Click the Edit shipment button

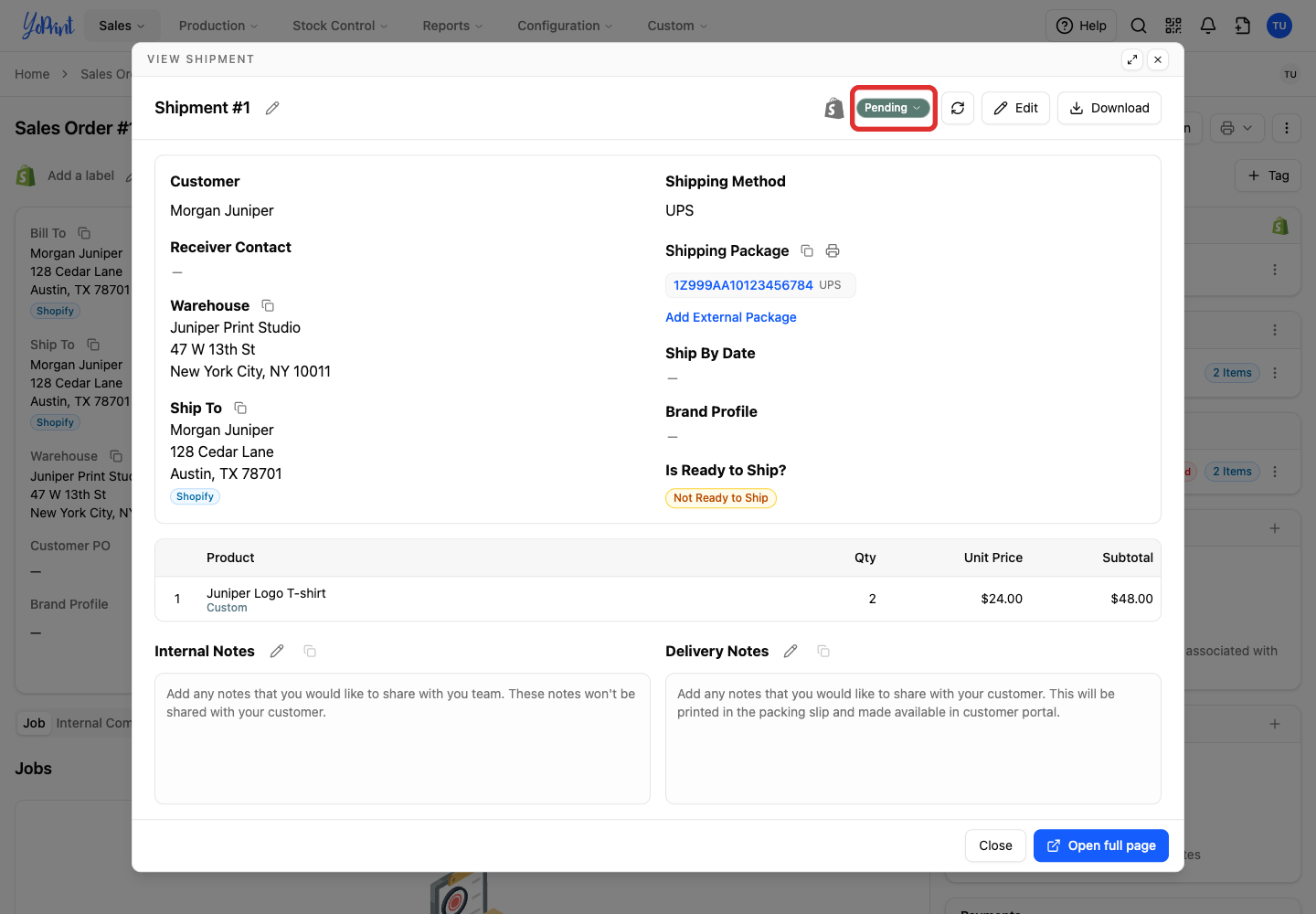pos(1015,108)
